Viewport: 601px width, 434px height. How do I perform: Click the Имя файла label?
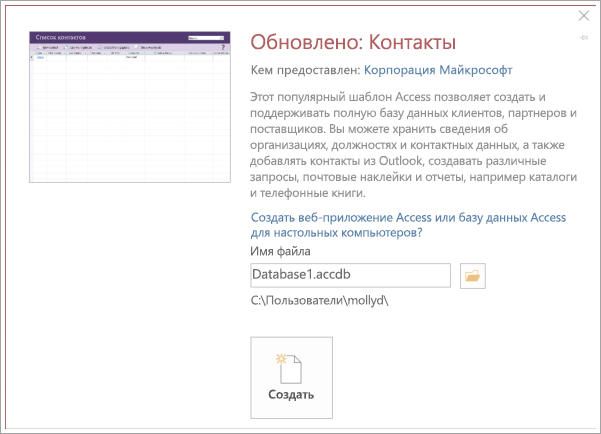(280, 252)
